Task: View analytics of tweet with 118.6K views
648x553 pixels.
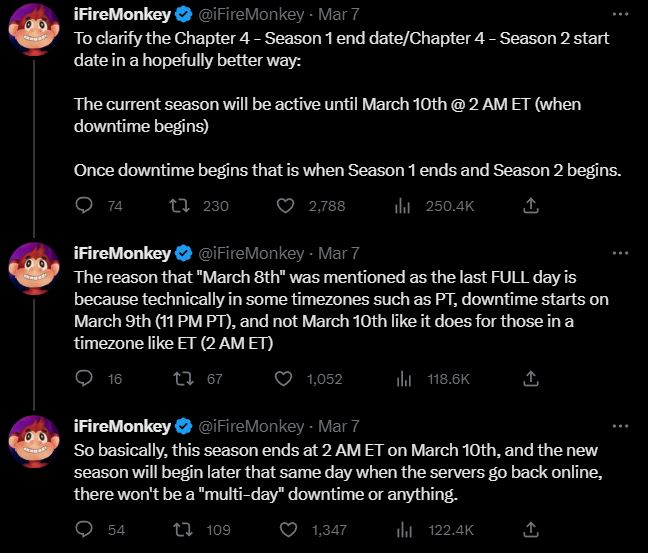Action: click(x=404, y=378)
